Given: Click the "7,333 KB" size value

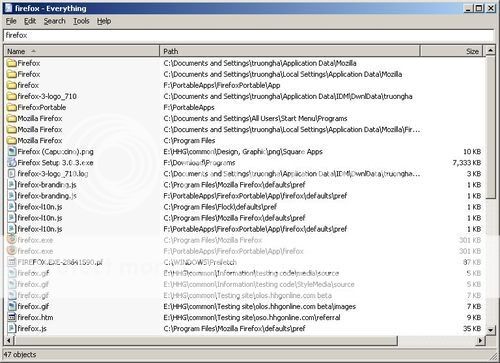Looking at the screenshot, I should coord(466,163).
